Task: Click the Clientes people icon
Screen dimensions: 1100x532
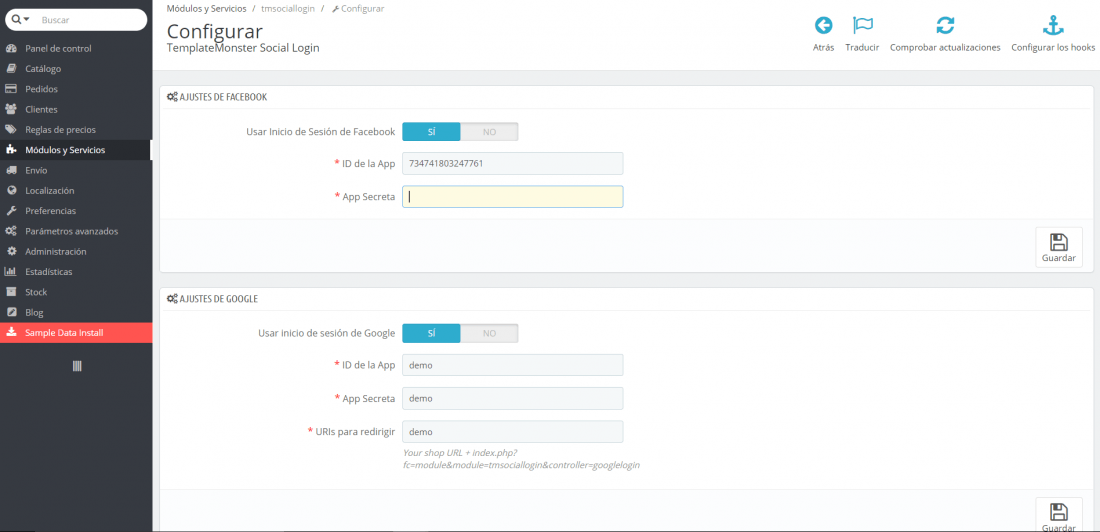Action: (11, 109)
